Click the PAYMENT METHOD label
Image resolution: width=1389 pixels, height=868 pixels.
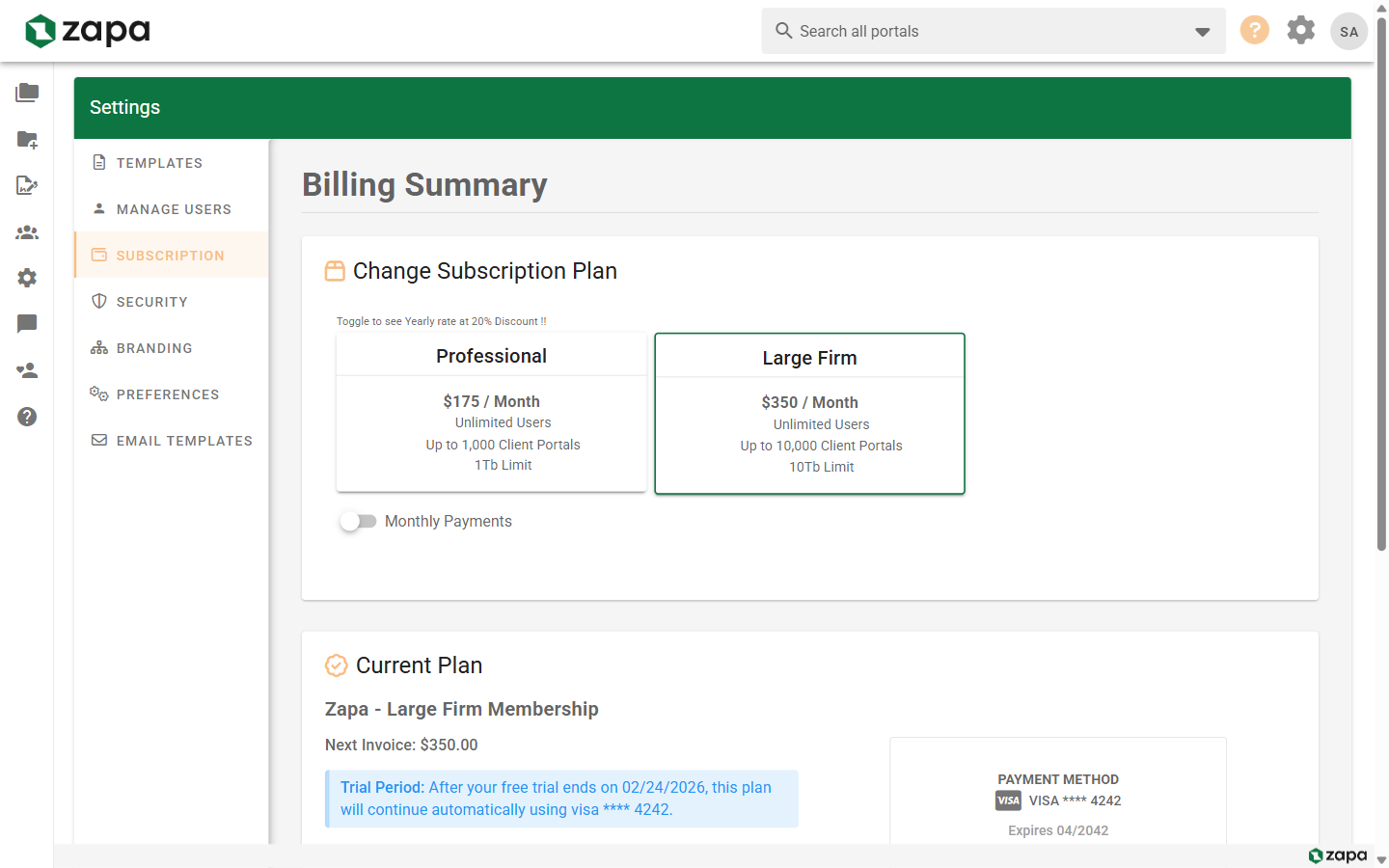1058,779
